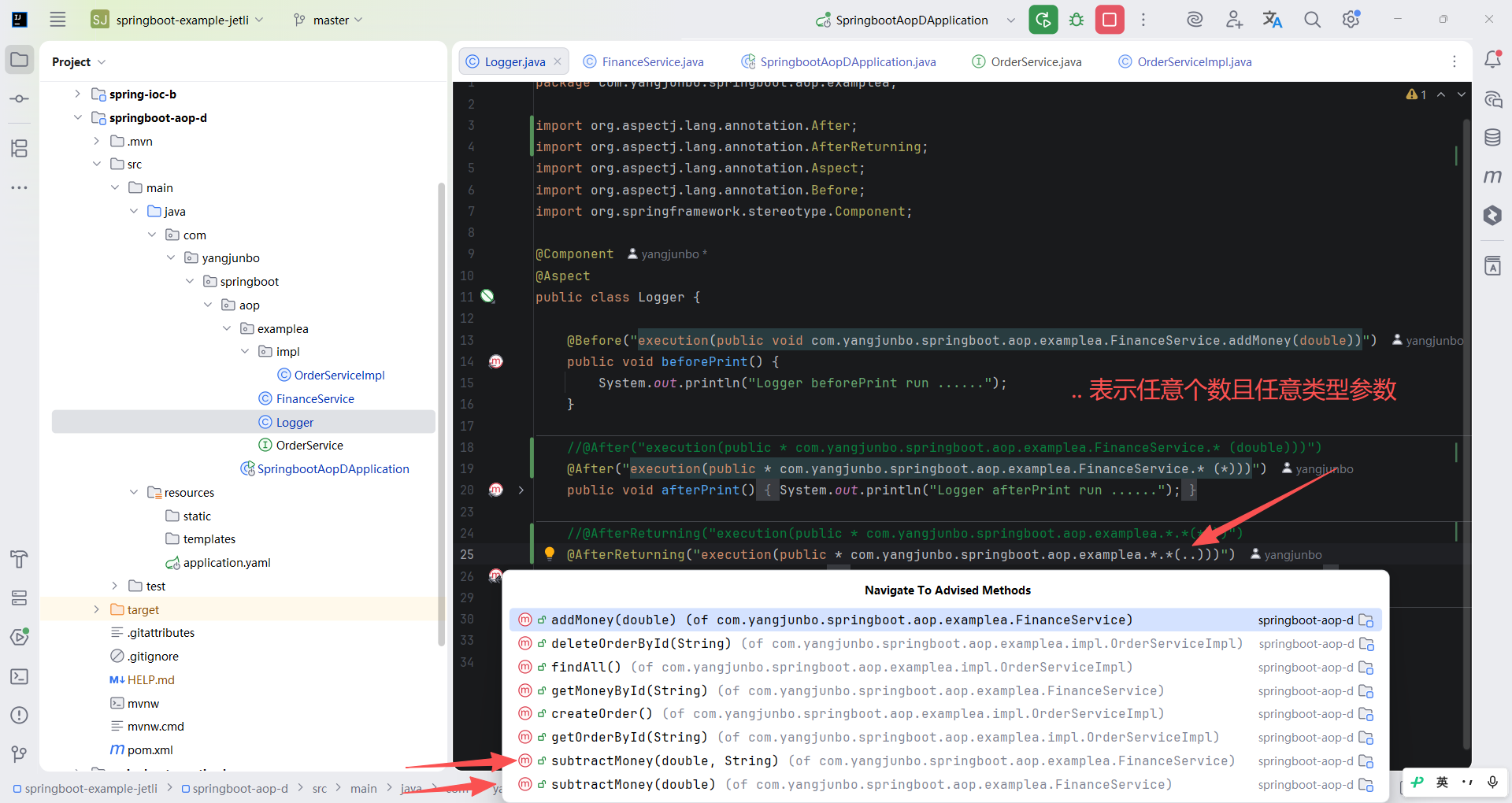This screenshot has height=803, width=1512.
Task: Switch to SpringbootAopDApplication.java tab
Action: coord(839,61)
